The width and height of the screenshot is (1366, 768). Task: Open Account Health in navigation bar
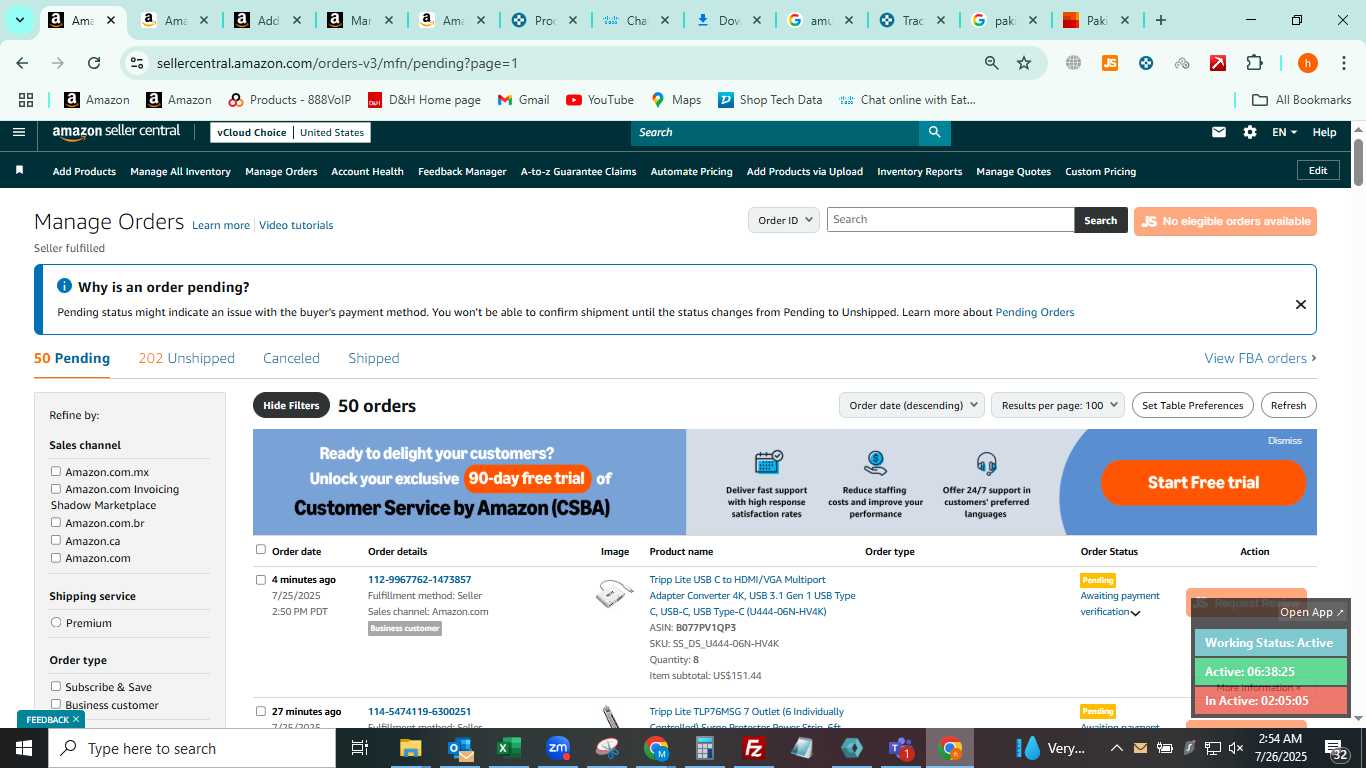click(367, 171)
